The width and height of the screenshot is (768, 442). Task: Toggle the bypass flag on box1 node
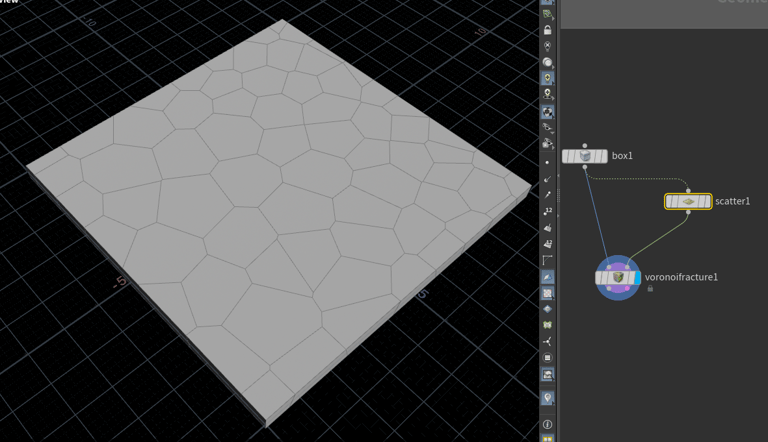coord(567,156)
